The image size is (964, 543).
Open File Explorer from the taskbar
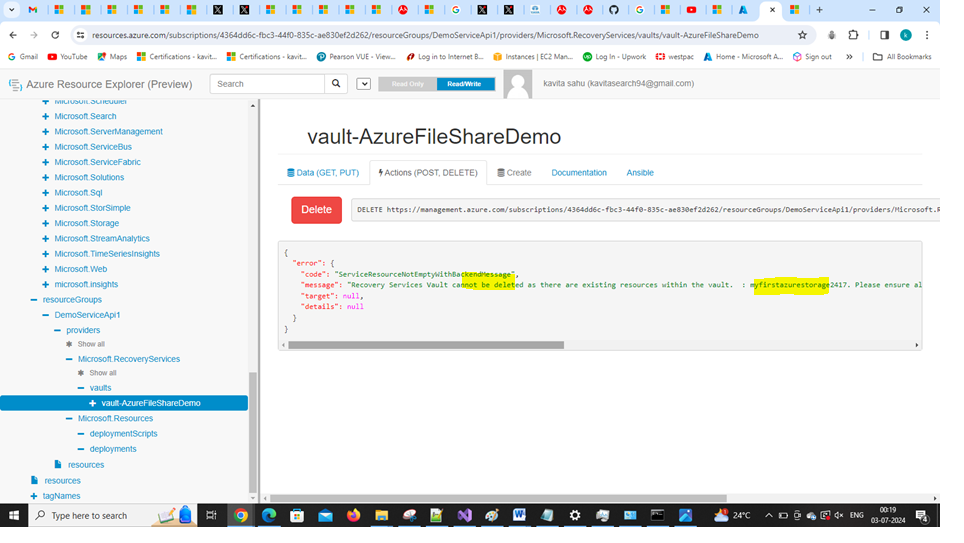tap(381, 515)
